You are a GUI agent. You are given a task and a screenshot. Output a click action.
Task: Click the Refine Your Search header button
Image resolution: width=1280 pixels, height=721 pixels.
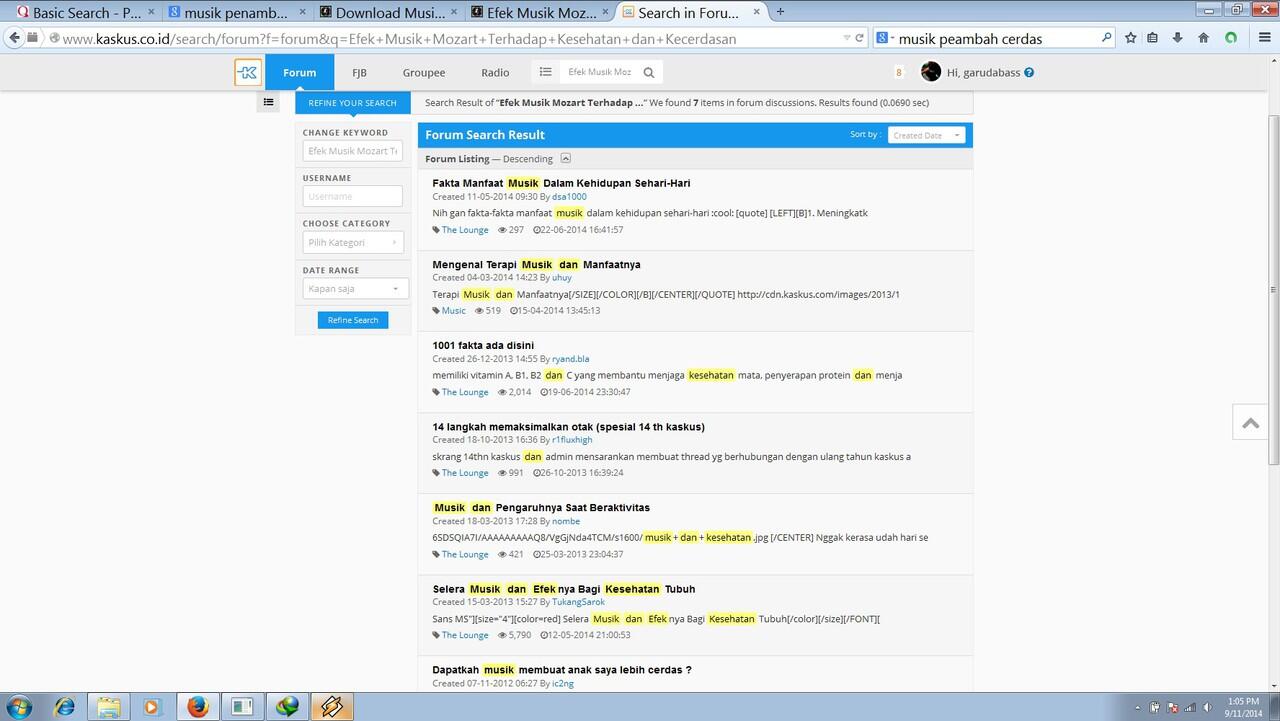click(352, 102)
